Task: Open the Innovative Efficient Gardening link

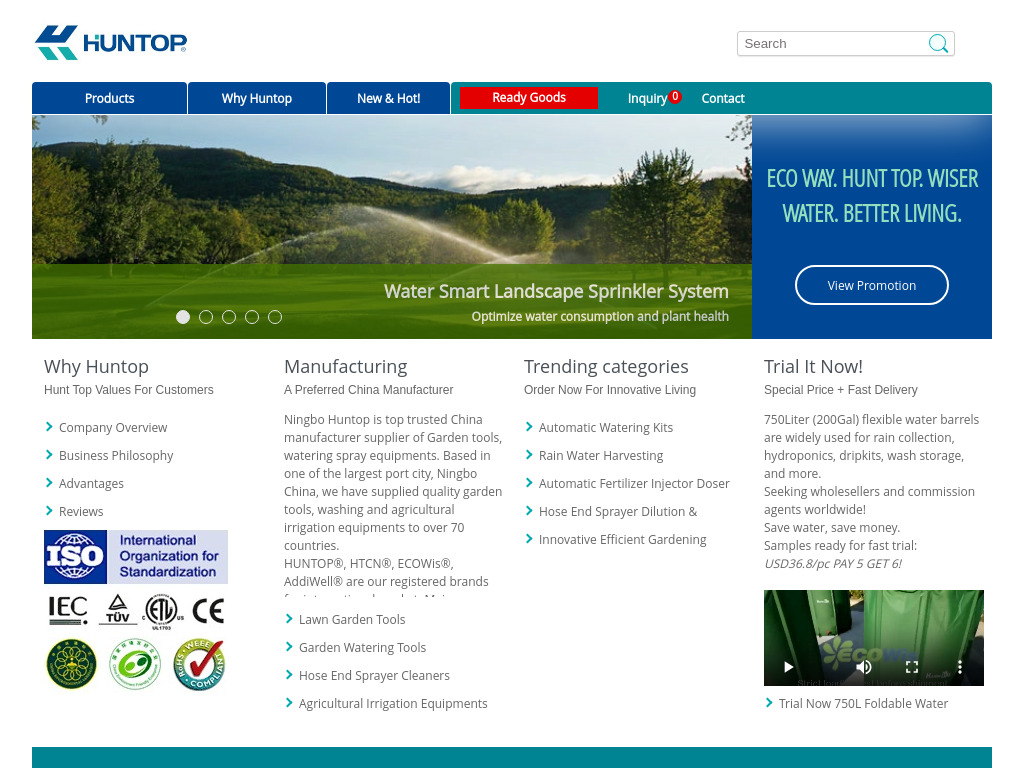Action: coord(622,540)
